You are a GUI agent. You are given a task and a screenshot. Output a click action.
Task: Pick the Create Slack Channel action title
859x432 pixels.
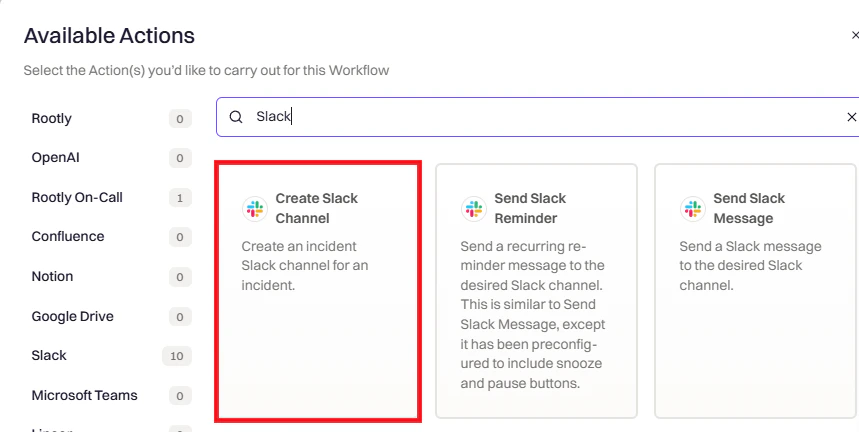pyautogui.click(x=316, y=208)
